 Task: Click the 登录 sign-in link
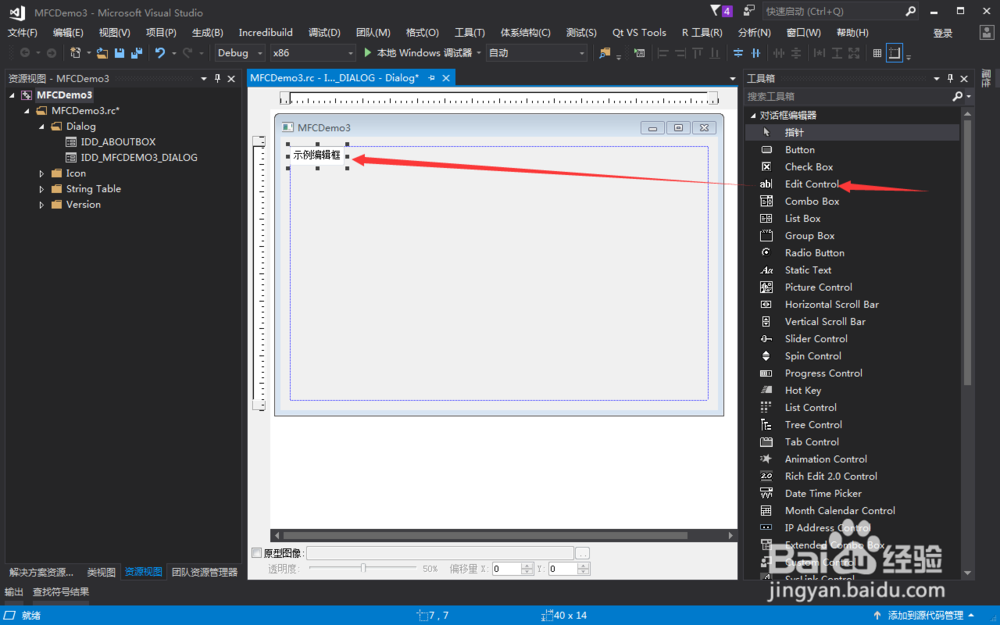pos(943,33)
